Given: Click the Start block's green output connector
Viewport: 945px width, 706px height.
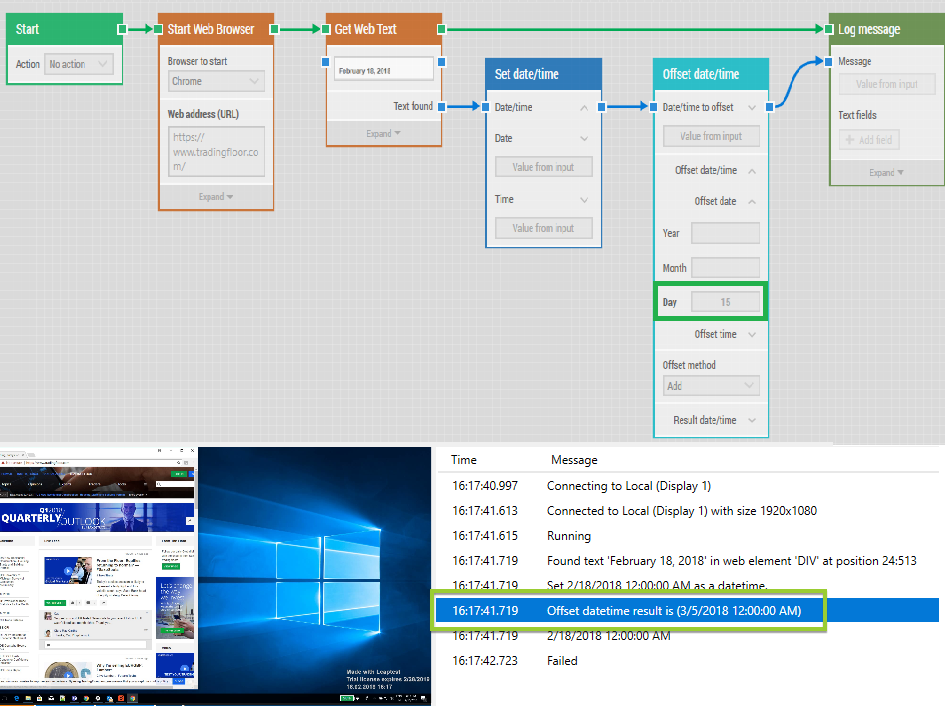Looking at the screenshot, I should (x=122, y=30).
